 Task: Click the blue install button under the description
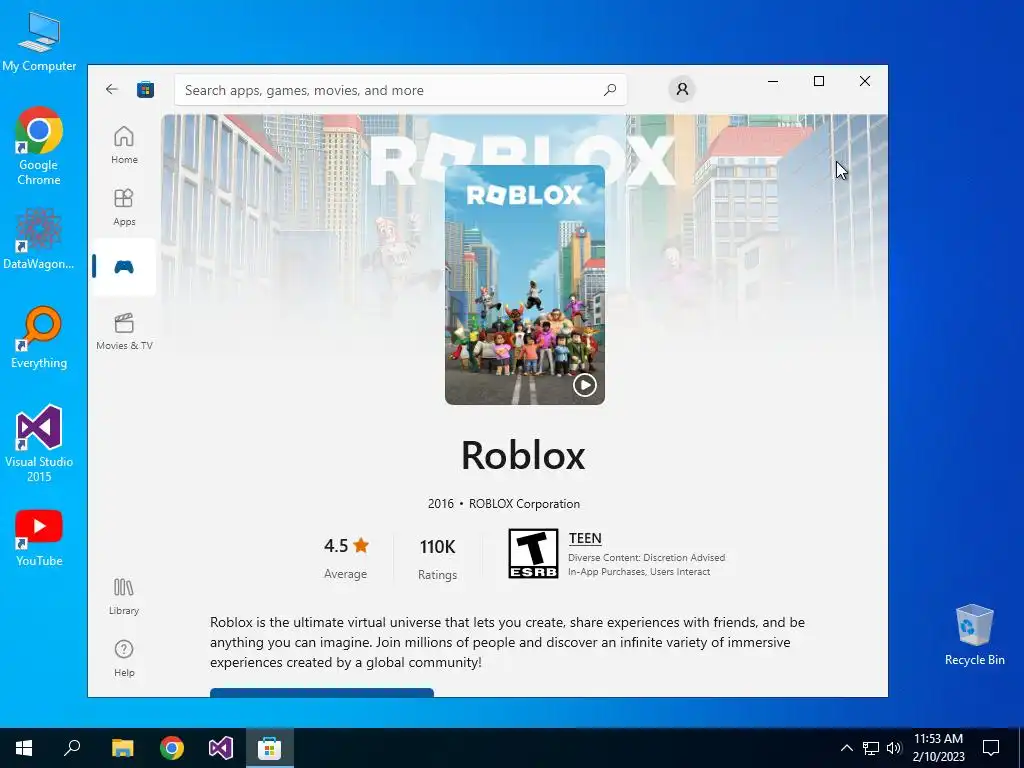coord(321,692)
